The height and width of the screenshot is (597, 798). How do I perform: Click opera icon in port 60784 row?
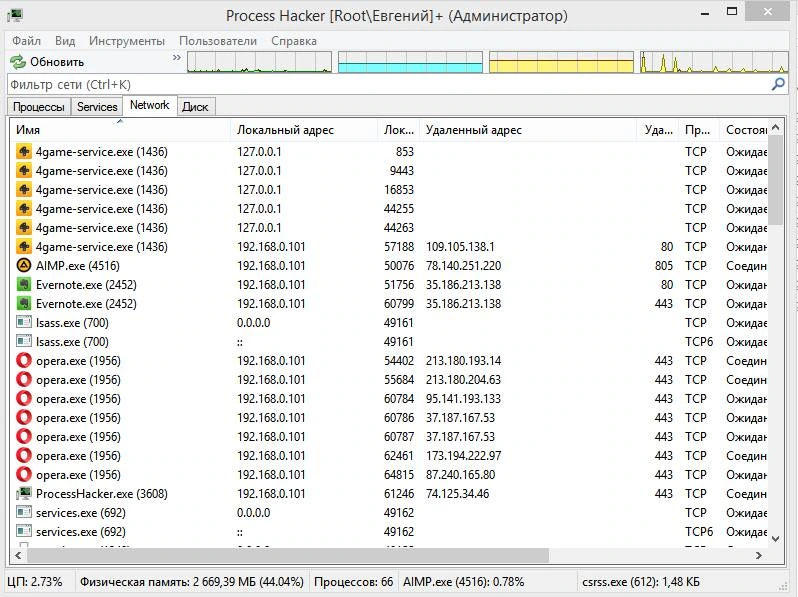[x=24, y=399]
